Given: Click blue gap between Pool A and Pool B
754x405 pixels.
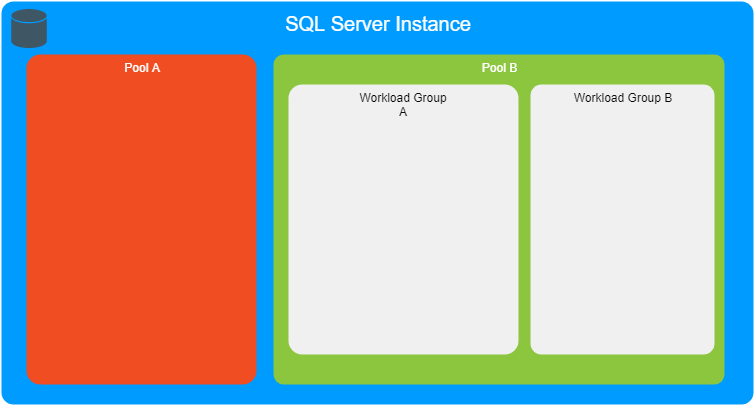Looking at the screenshot, I should pos(265,220).
